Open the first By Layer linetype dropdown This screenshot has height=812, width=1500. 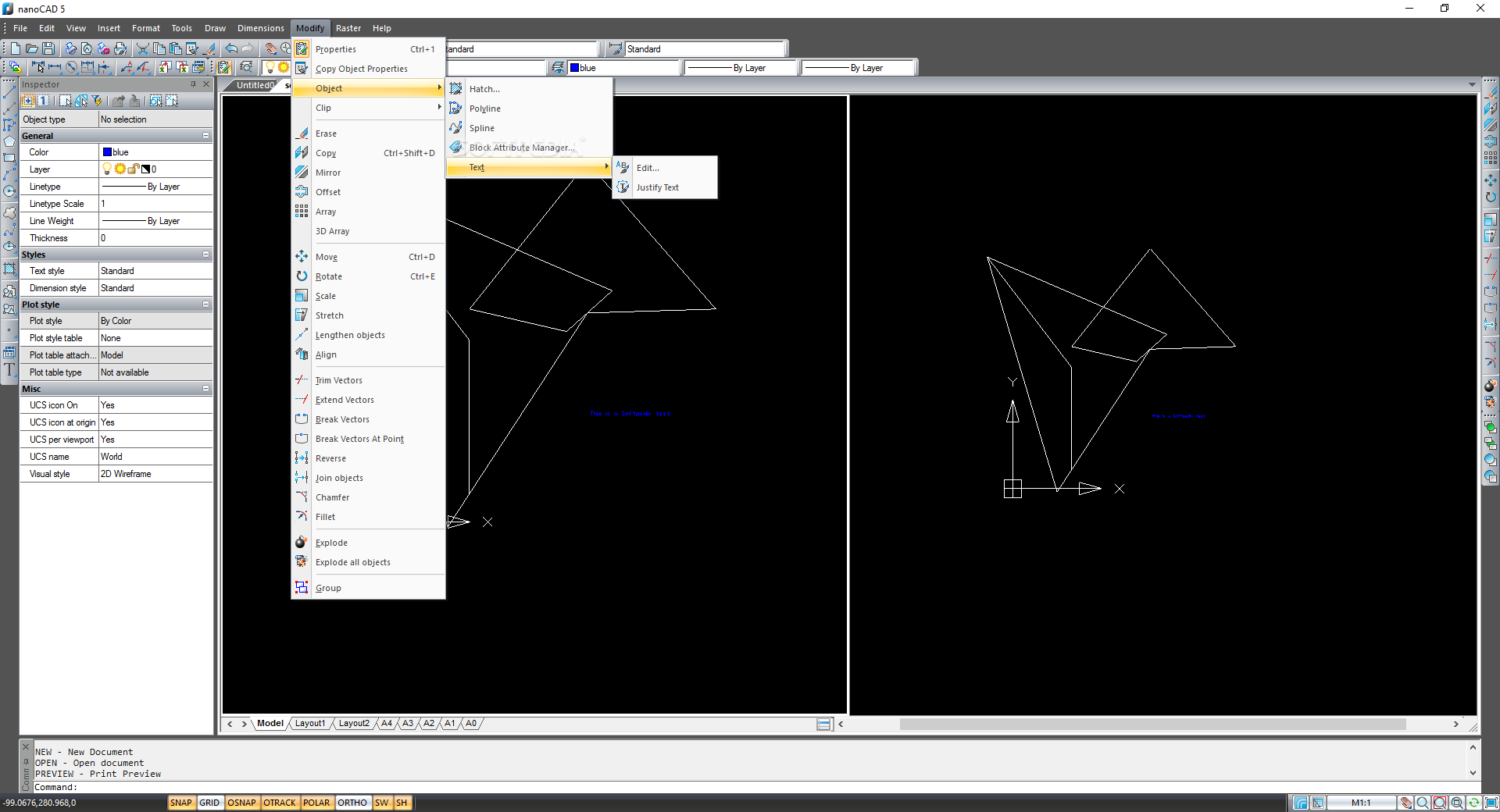pos(741,68)
